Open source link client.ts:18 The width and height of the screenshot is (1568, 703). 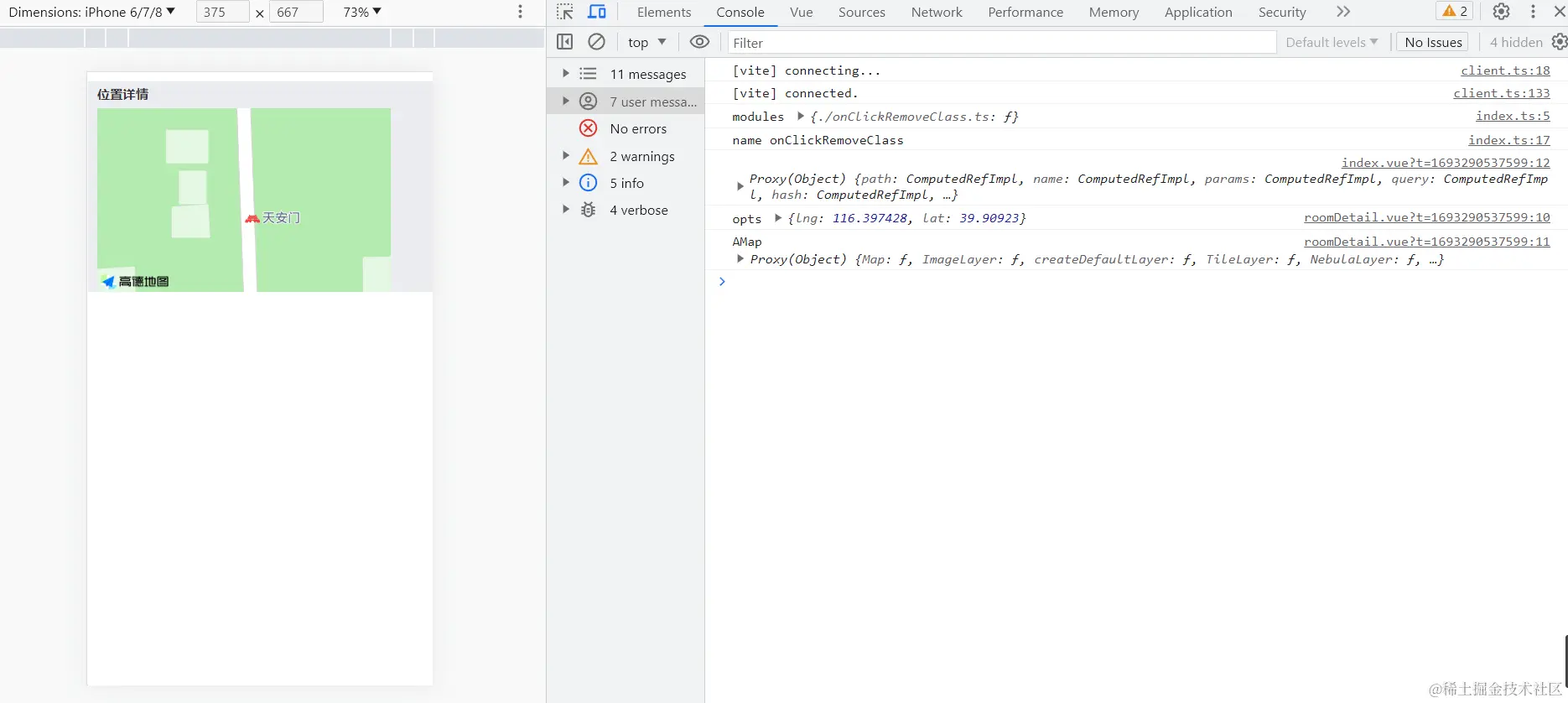click(x=1505, y=70)
